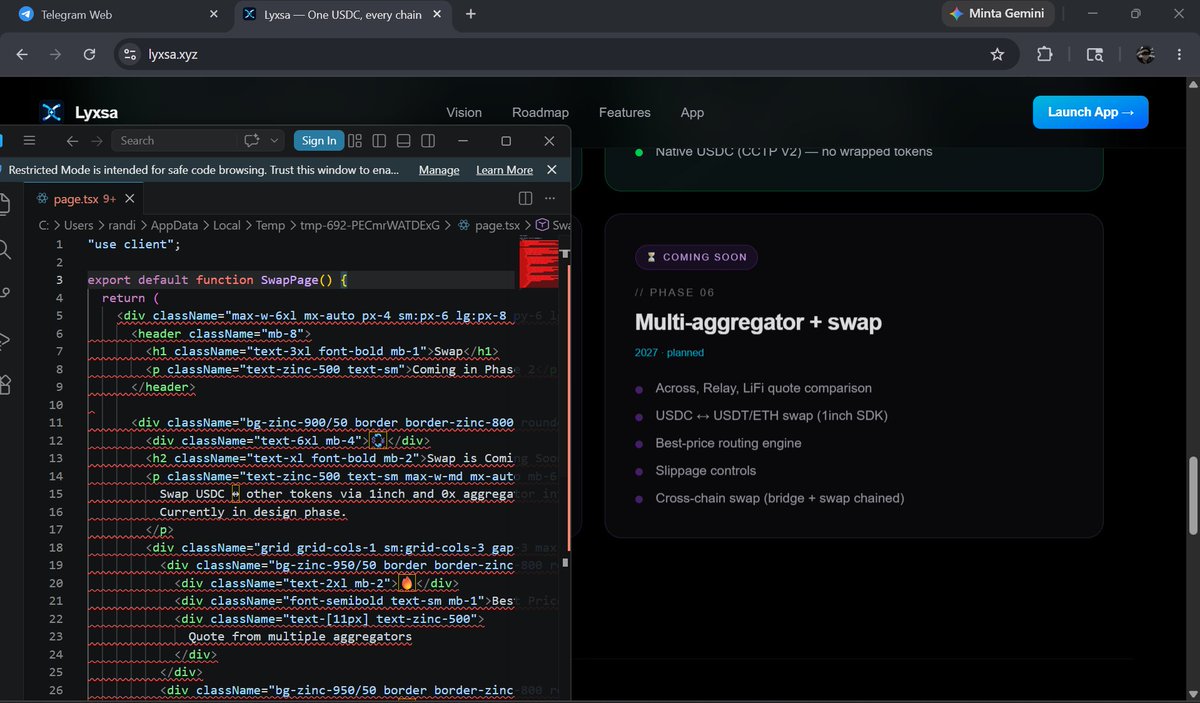The height and width of the screenshot is (703, 1200).
Task: Open the Learn More link in Restricted Mode banner
Action: click(504, 170)
